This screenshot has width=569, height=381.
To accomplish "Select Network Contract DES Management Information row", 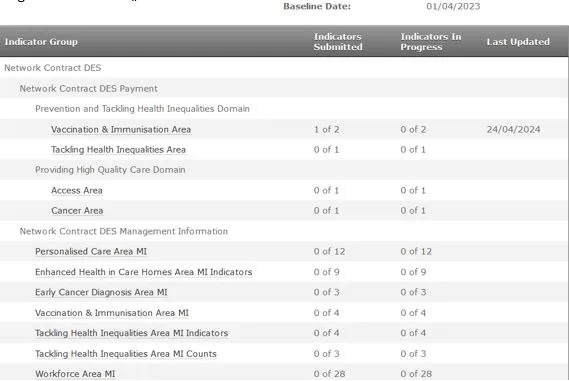I will coord(284,231).
